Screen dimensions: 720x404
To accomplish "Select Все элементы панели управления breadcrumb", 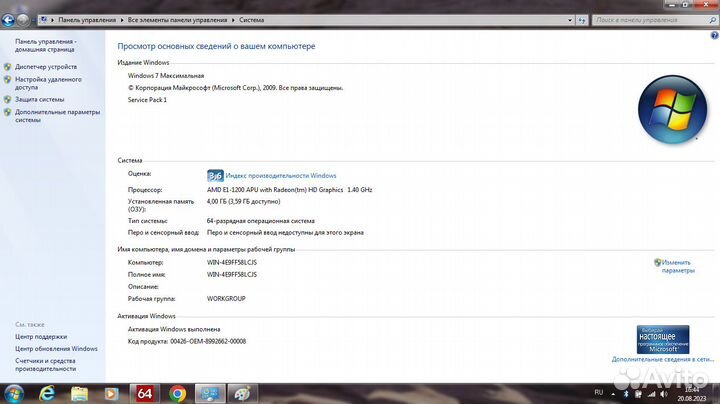I will coord(177,20).
